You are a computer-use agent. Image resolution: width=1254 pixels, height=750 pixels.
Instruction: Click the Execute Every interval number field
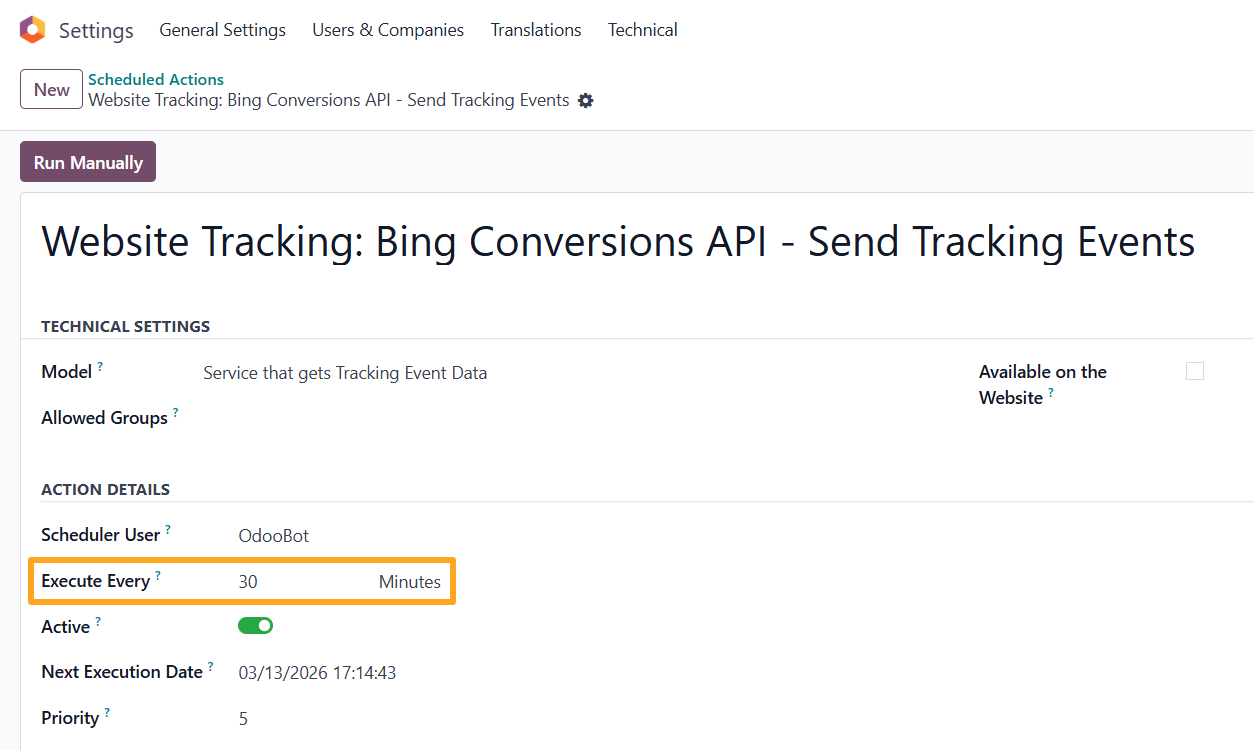[x=290, y=582]
